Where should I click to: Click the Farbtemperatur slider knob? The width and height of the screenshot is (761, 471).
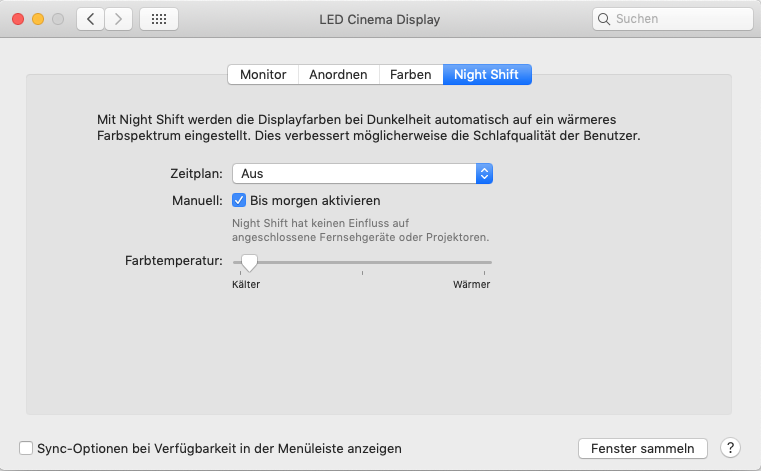tap(249, 263)
